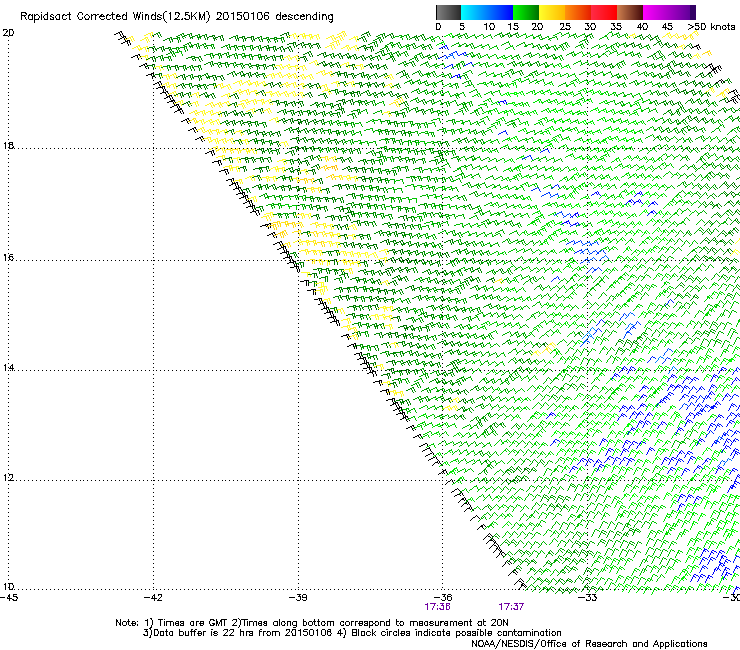Click the chart title 'Rapidscat Corrected Winds(12.5KM)'
This screenshot has width=740, height=650.
coord(115,17)
